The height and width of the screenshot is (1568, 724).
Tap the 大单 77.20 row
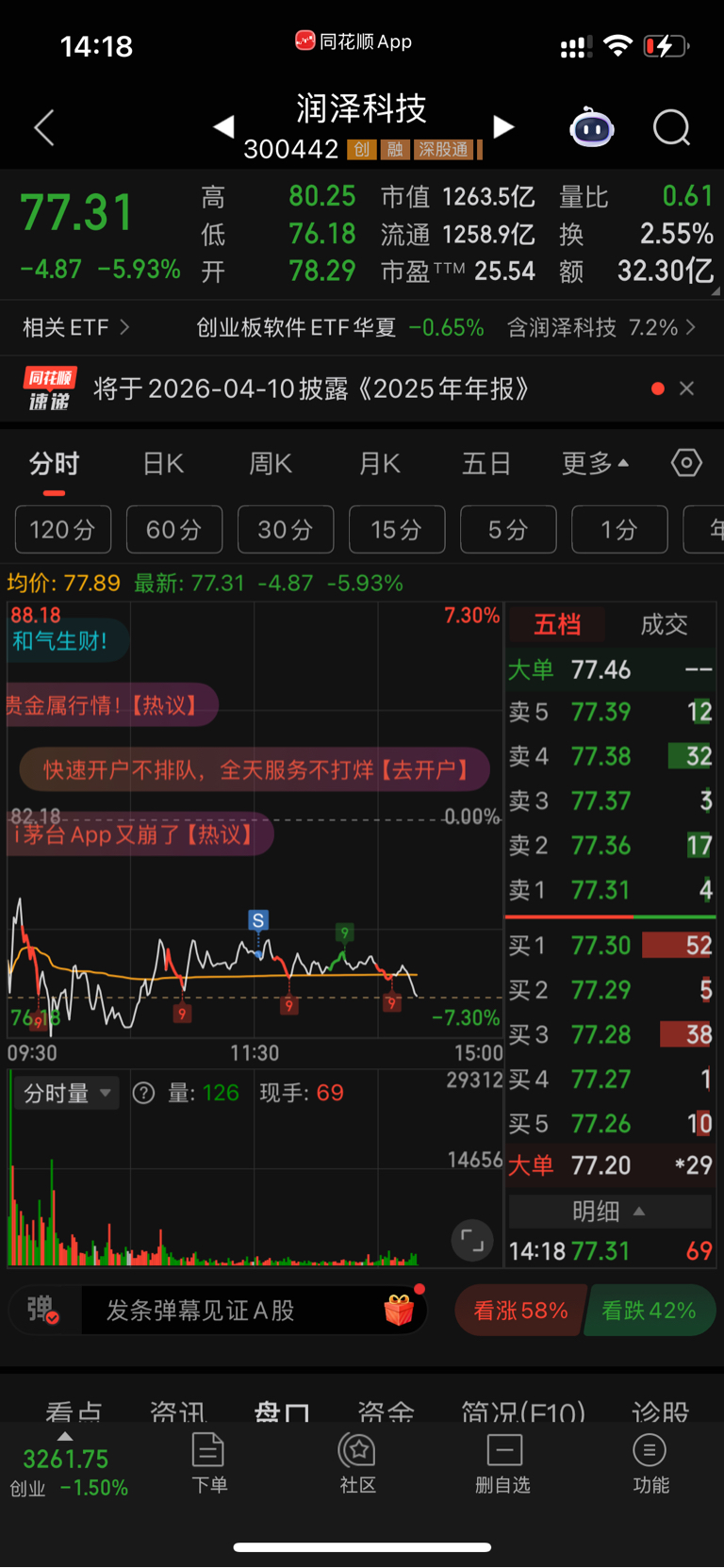pos(610,1164)
